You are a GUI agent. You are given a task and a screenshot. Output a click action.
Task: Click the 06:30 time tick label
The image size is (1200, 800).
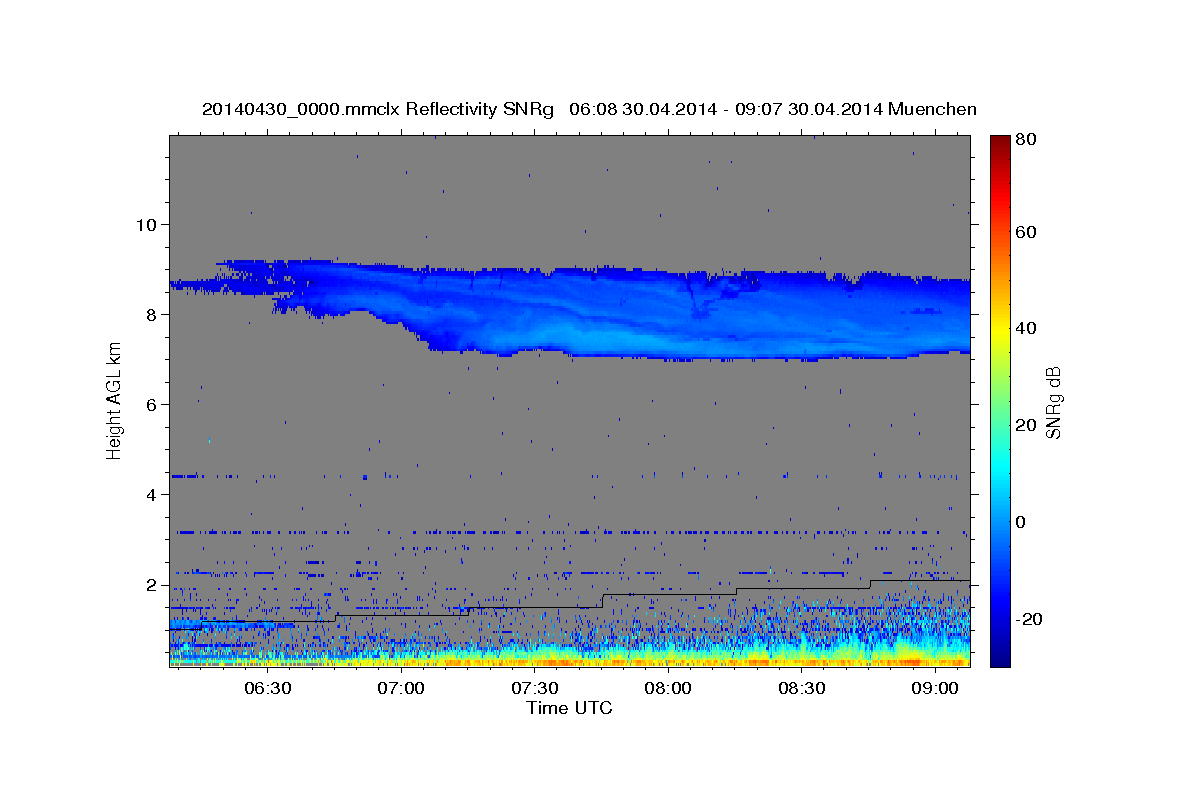click(268, 689)
